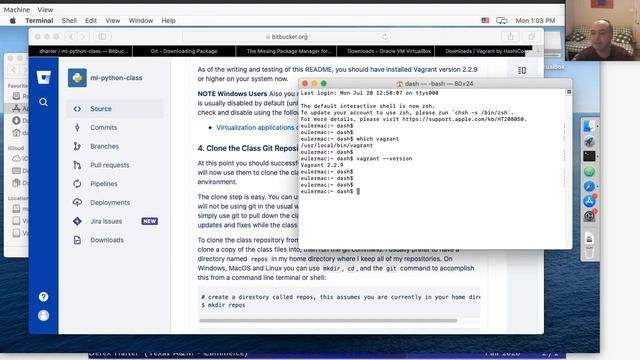Show the clock reading Mon 1:03 PM
The height and width of the screenshot is (360, 640).
click(x=535, y=20)
